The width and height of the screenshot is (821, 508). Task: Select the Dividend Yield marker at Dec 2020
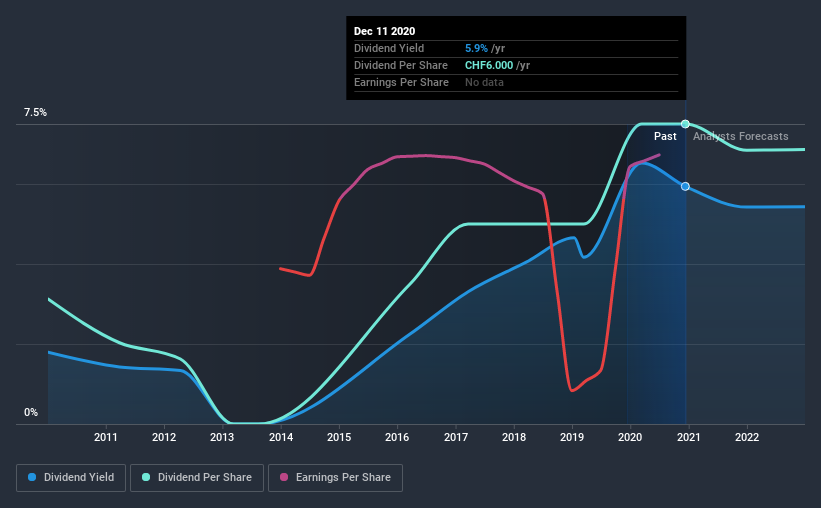pyautogui.click(x=685, y=186)
